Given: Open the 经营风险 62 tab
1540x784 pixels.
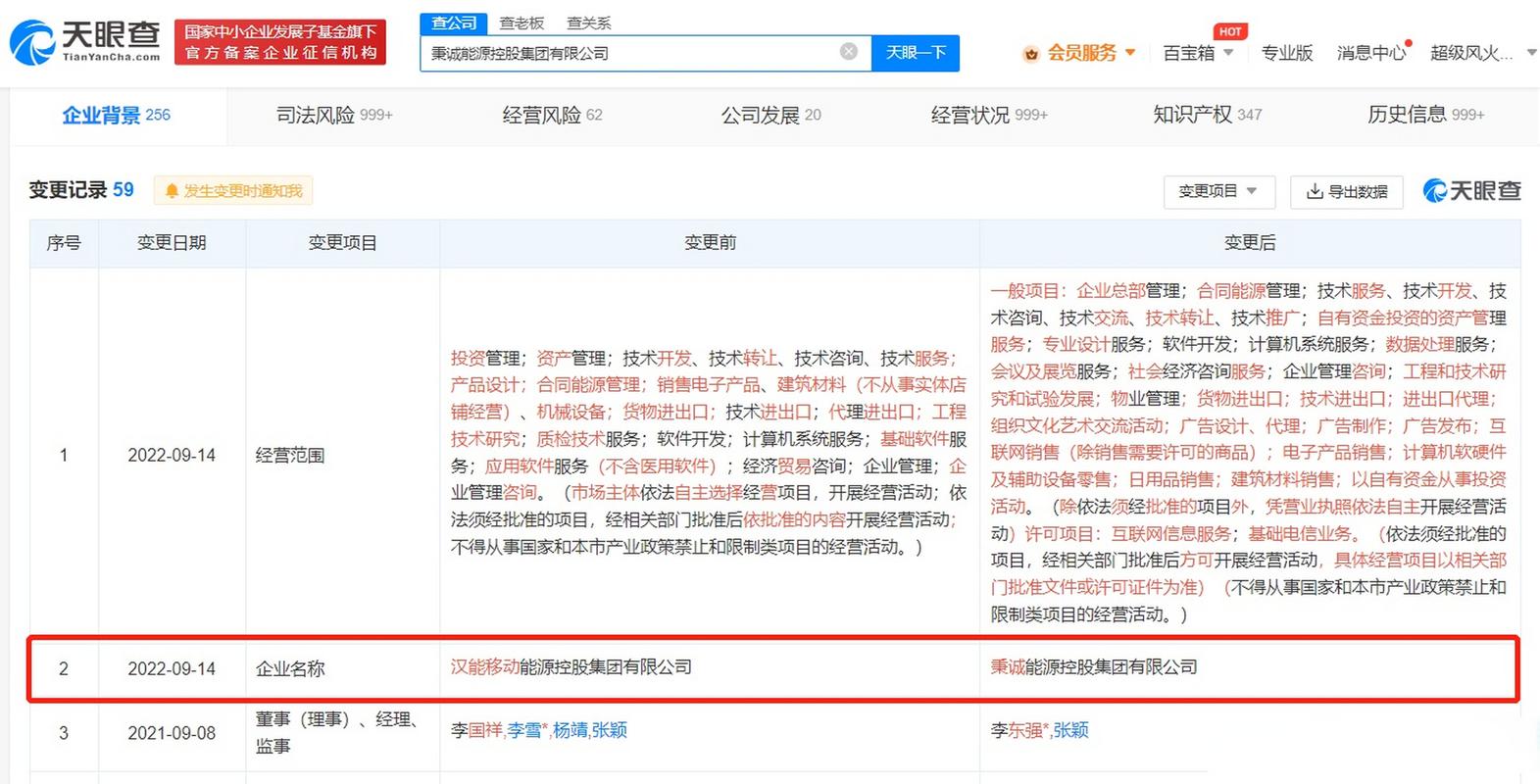Looking at the screenshot, I should click(552, 116).
